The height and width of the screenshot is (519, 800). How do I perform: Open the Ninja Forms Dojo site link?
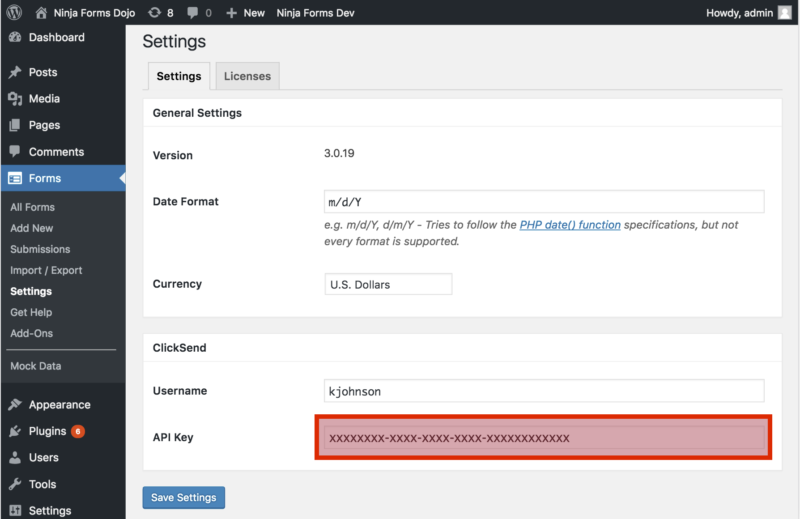(94, 13)
